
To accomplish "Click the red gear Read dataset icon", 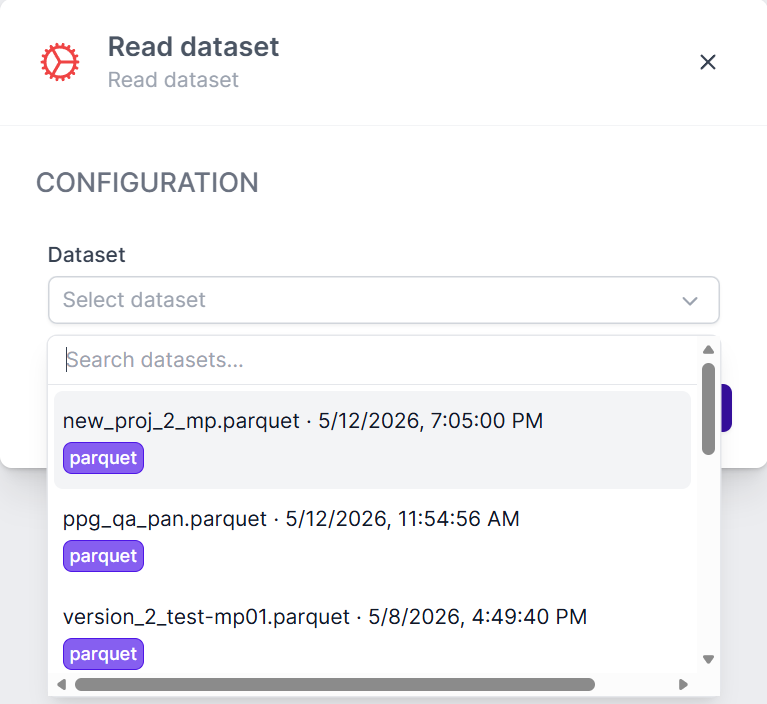I will click(60, 62).
